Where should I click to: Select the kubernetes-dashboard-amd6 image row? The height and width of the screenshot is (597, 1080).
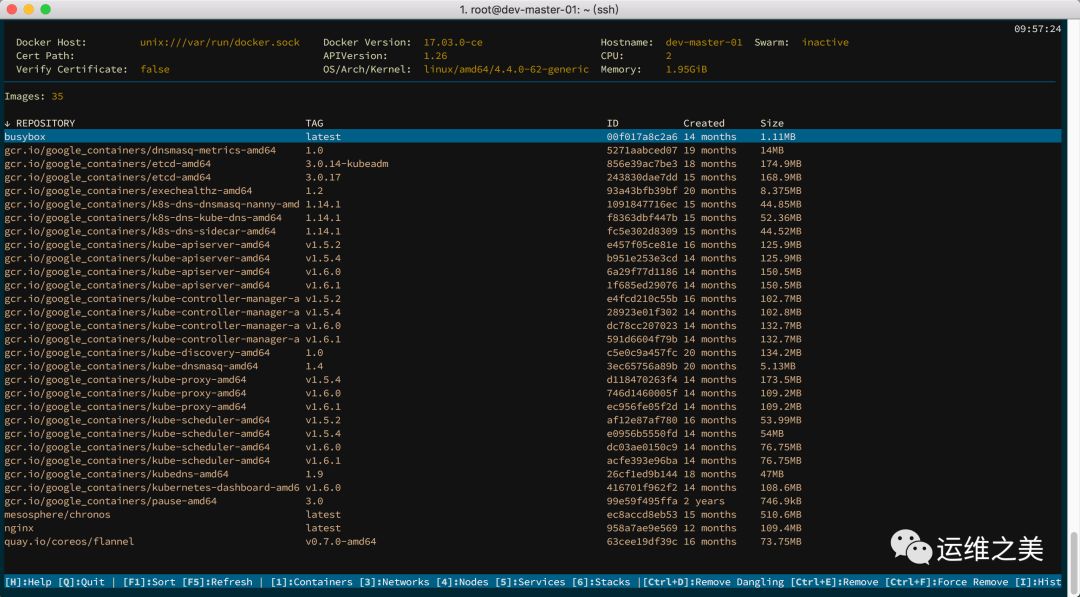(532, 488)
